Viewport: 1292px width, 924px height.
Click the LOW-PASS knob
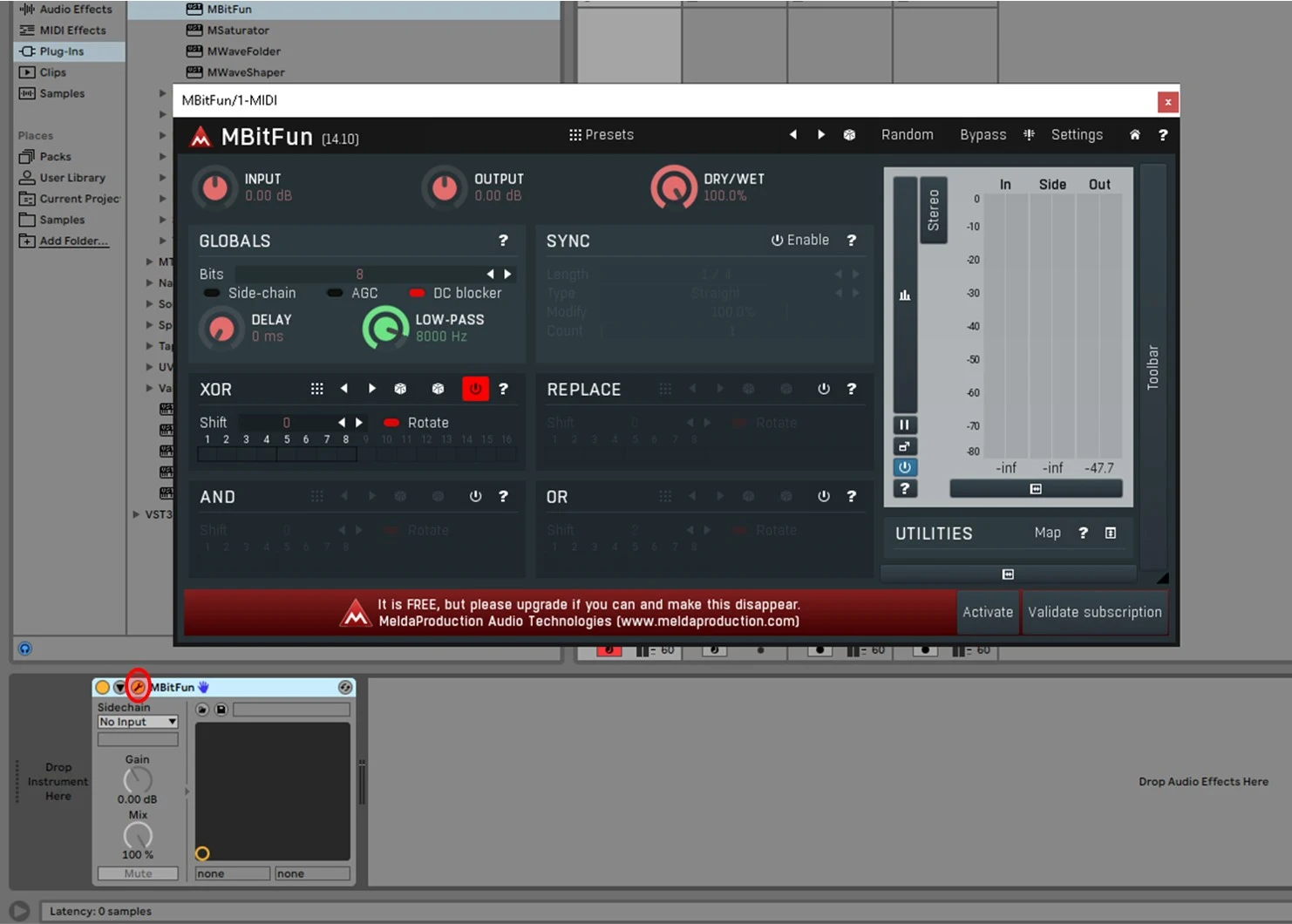[385, 329]
